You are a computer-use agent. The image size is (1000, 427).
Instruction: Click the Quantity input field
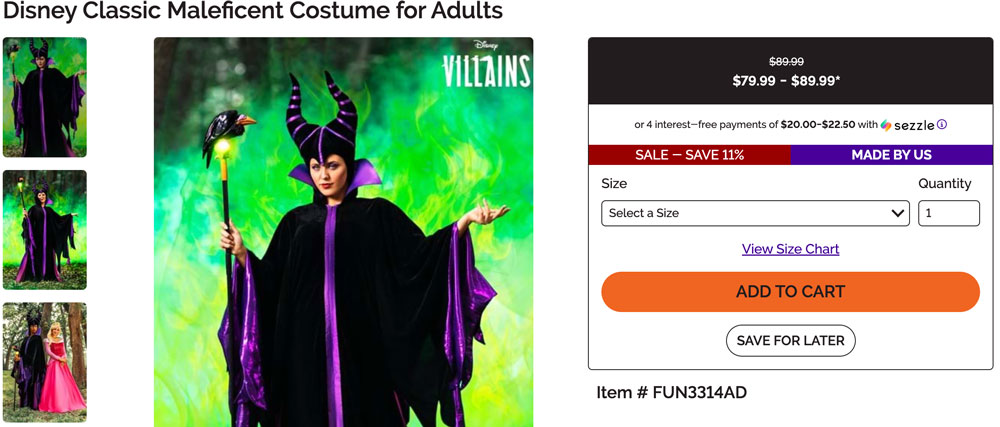[x=948, y=213]
